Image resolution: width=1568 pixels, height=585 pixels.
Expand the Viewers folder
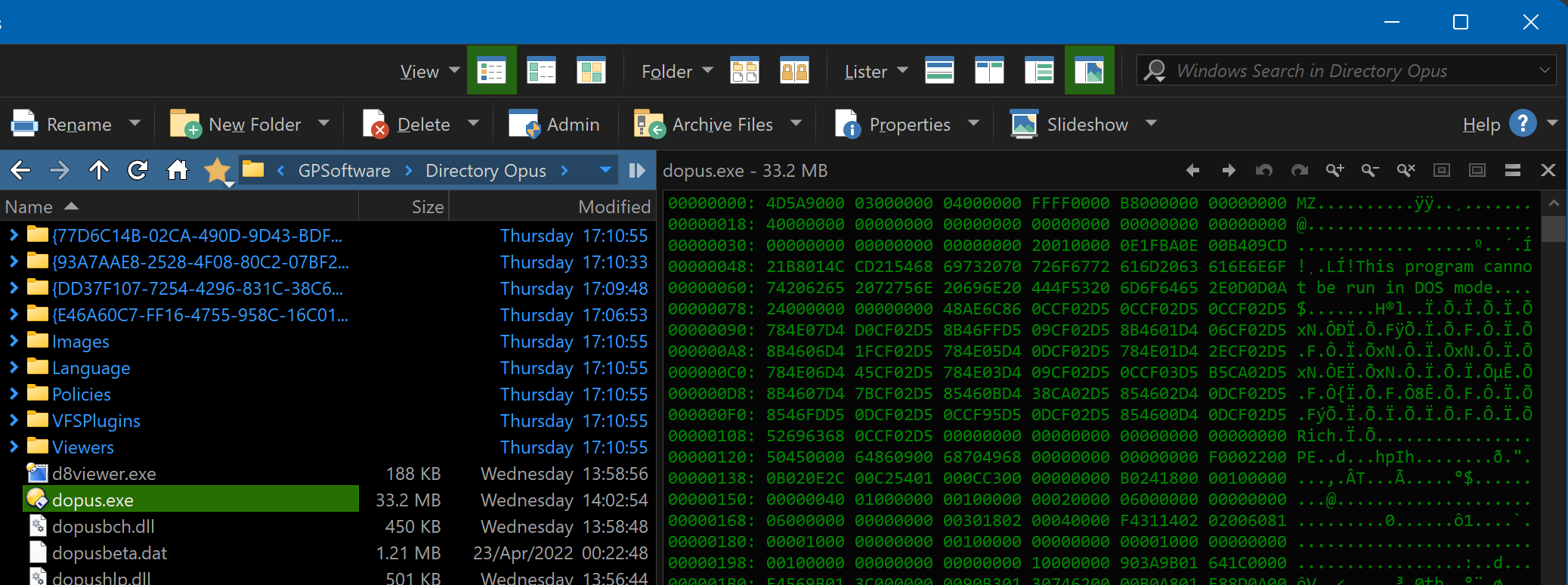point(14,447)
